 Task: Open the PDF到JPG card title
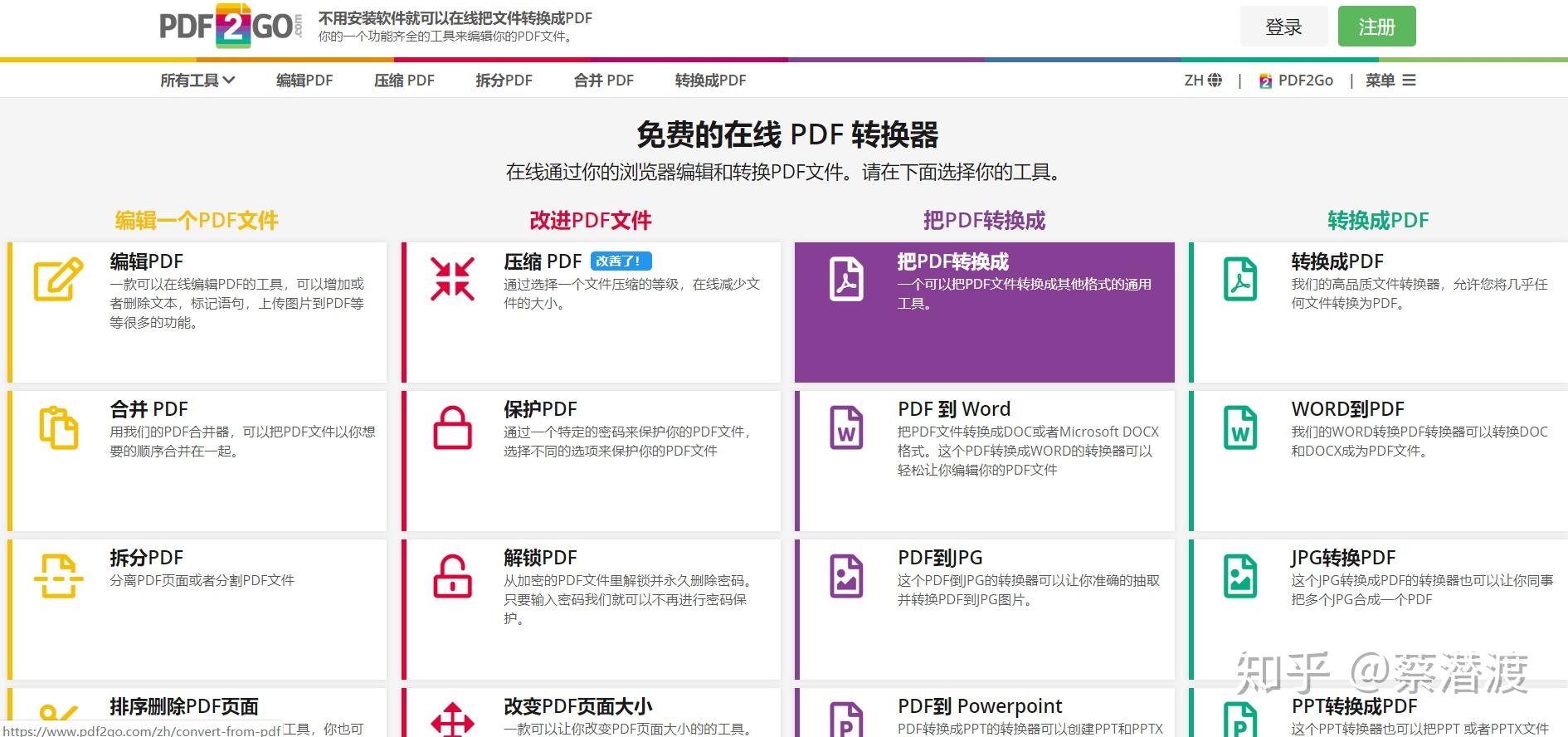[940, 558]
